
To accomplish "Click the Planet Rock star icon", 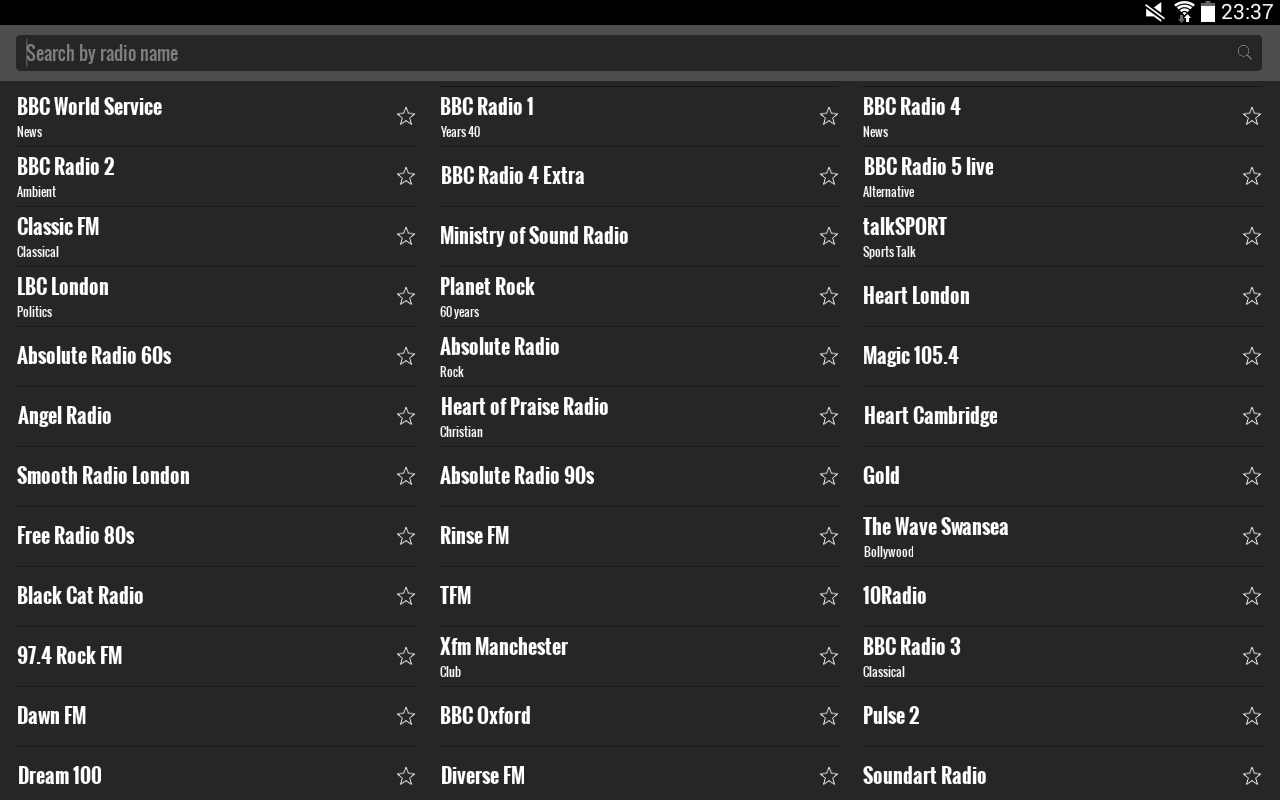I will (x=829, y=296).
